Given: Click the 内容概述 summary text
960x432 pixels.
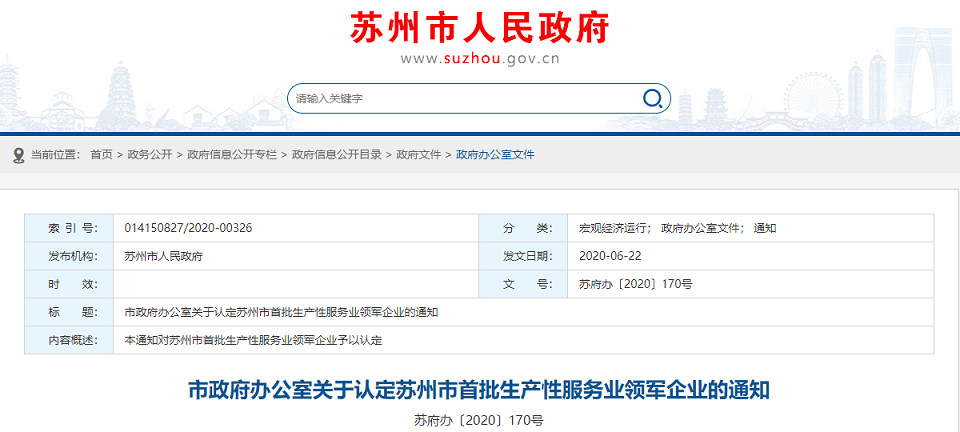Looking at the screenshot, I should tap(253, 340).
